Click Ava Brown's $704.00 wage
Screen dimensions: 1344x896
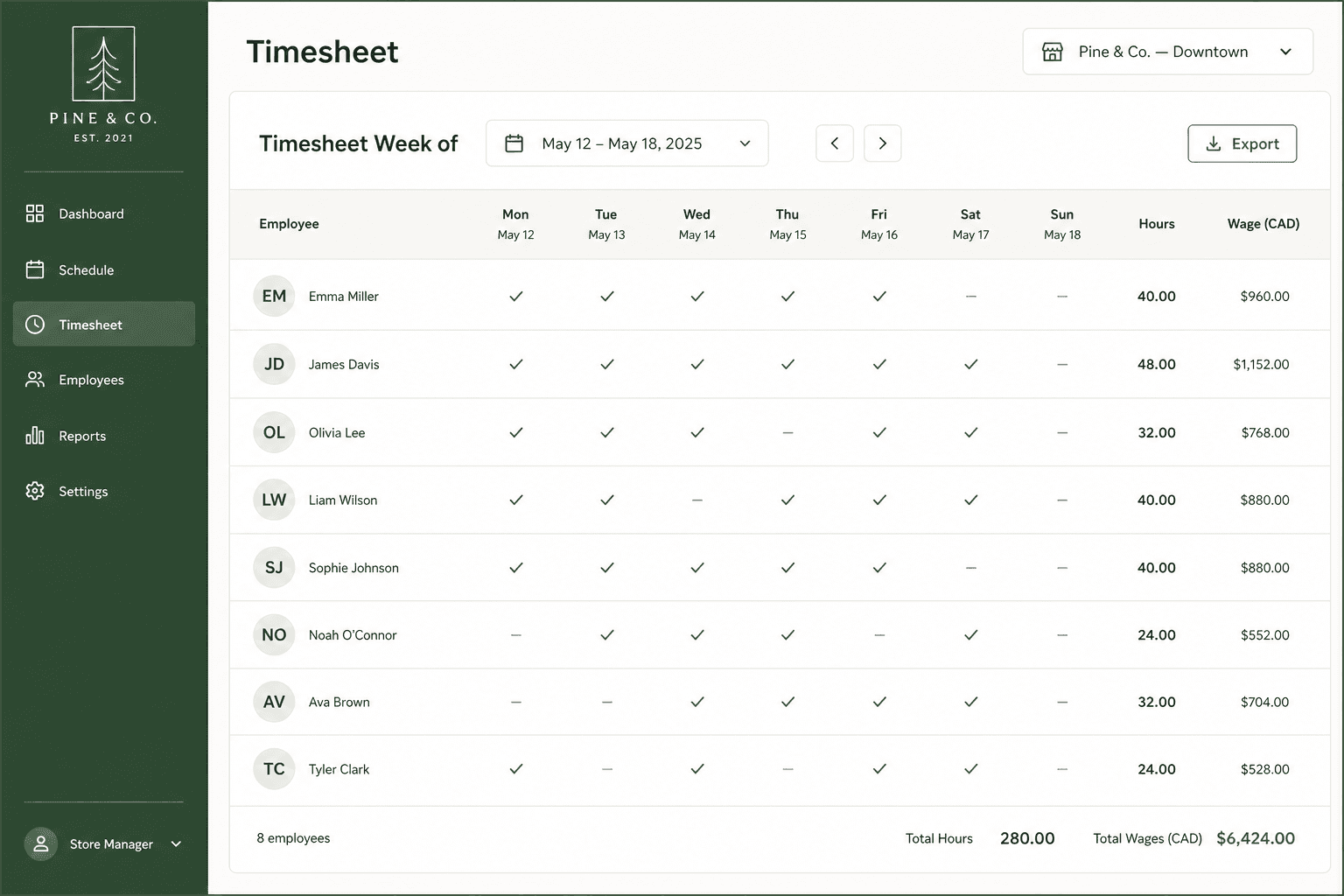click(x=1265, y=702)
